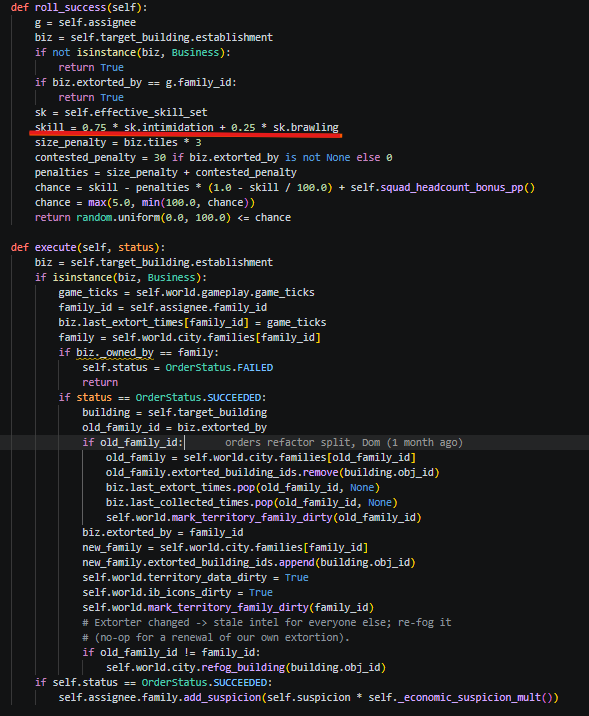The width and height of the screenshot is (589, 716).
Task: Click 'size_penalty = biz.tiles * 3' line
Action: coord(118,142)
